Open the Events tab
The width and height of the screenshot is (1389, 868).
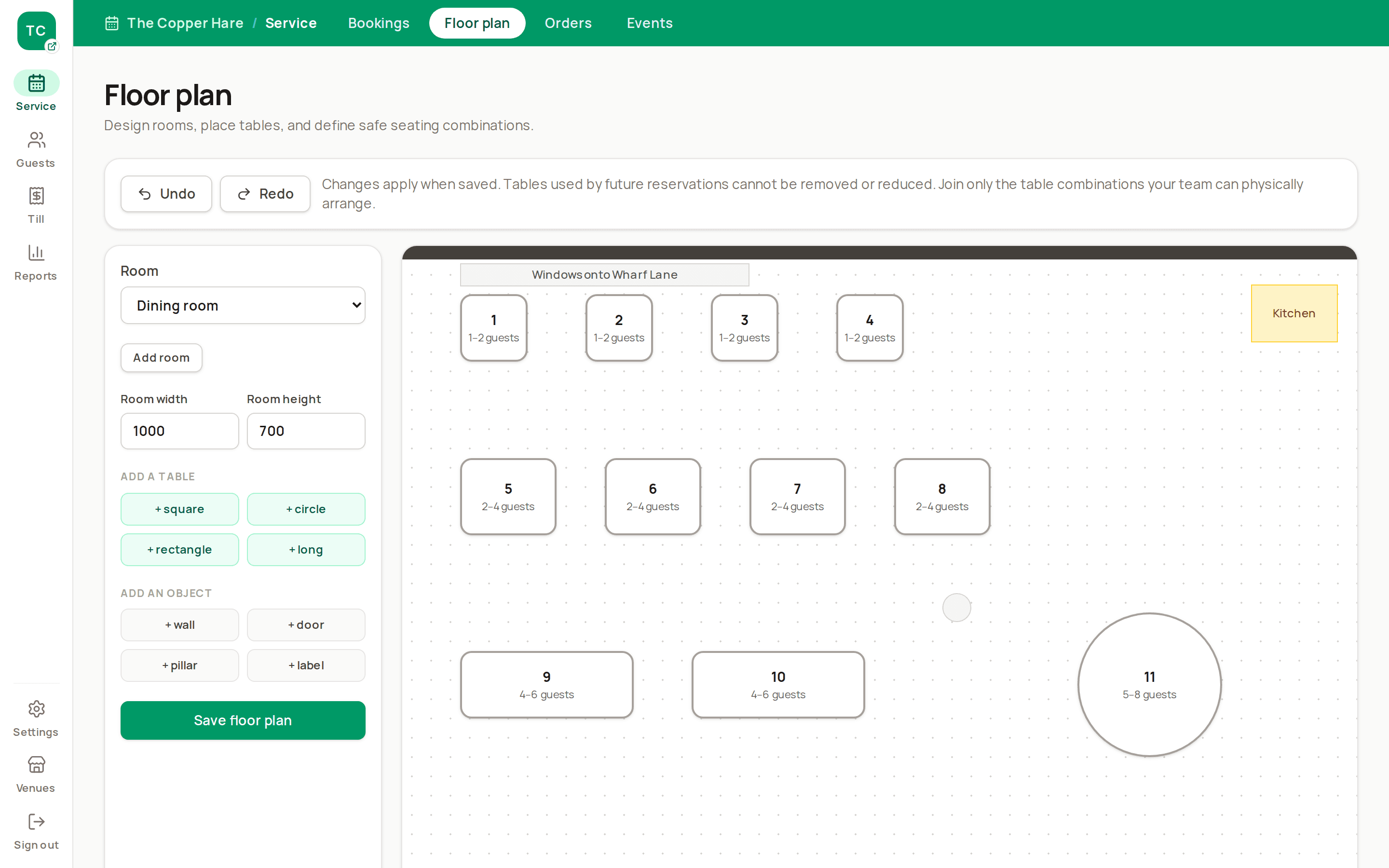pyautogui.click(x=650, y=23)
